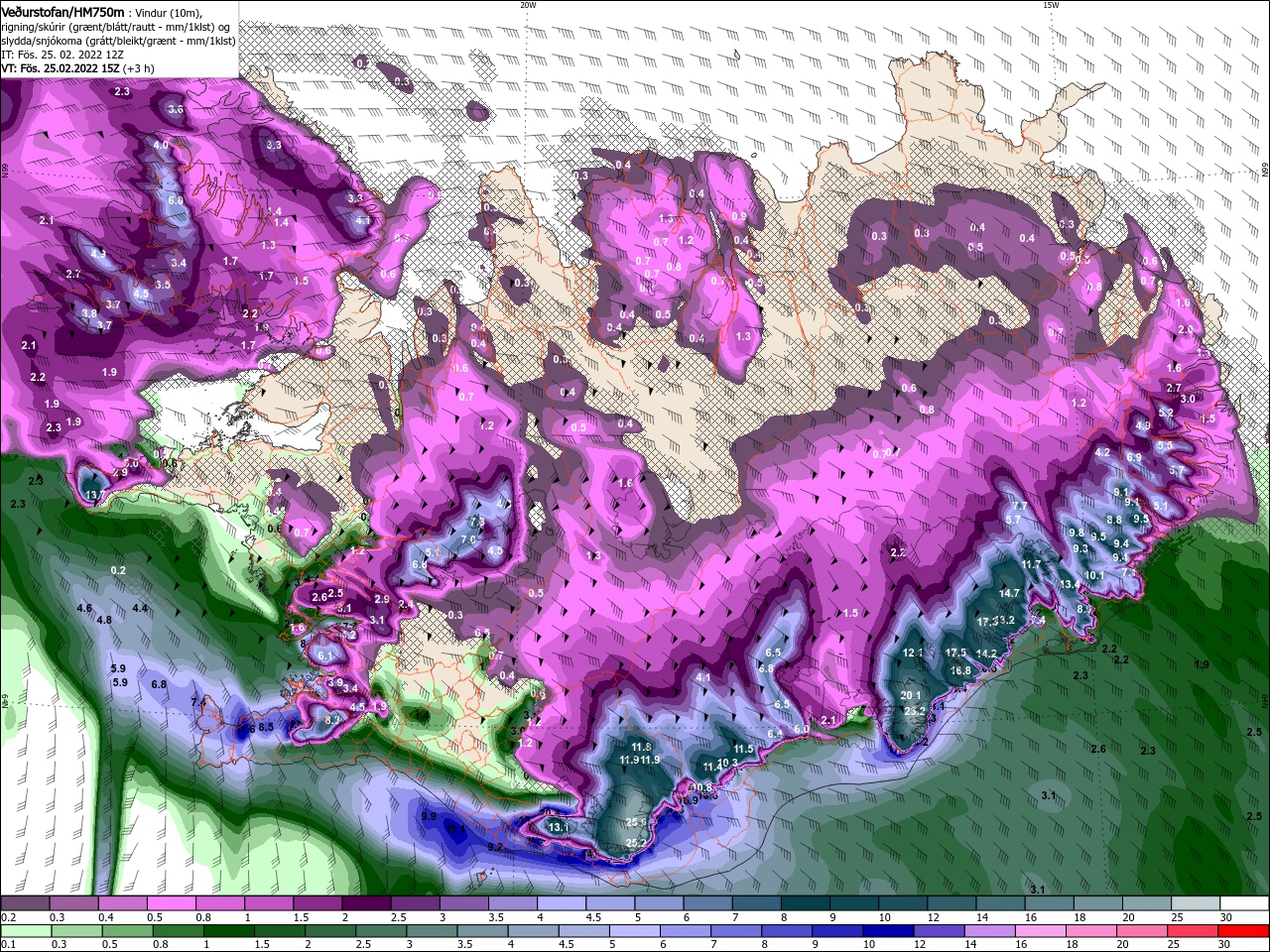Image resolution: width=1270 pixels, height=952 pixels.
Task: Select lower scale swatch between 7 and 8
Action: (x=737, y=931)
